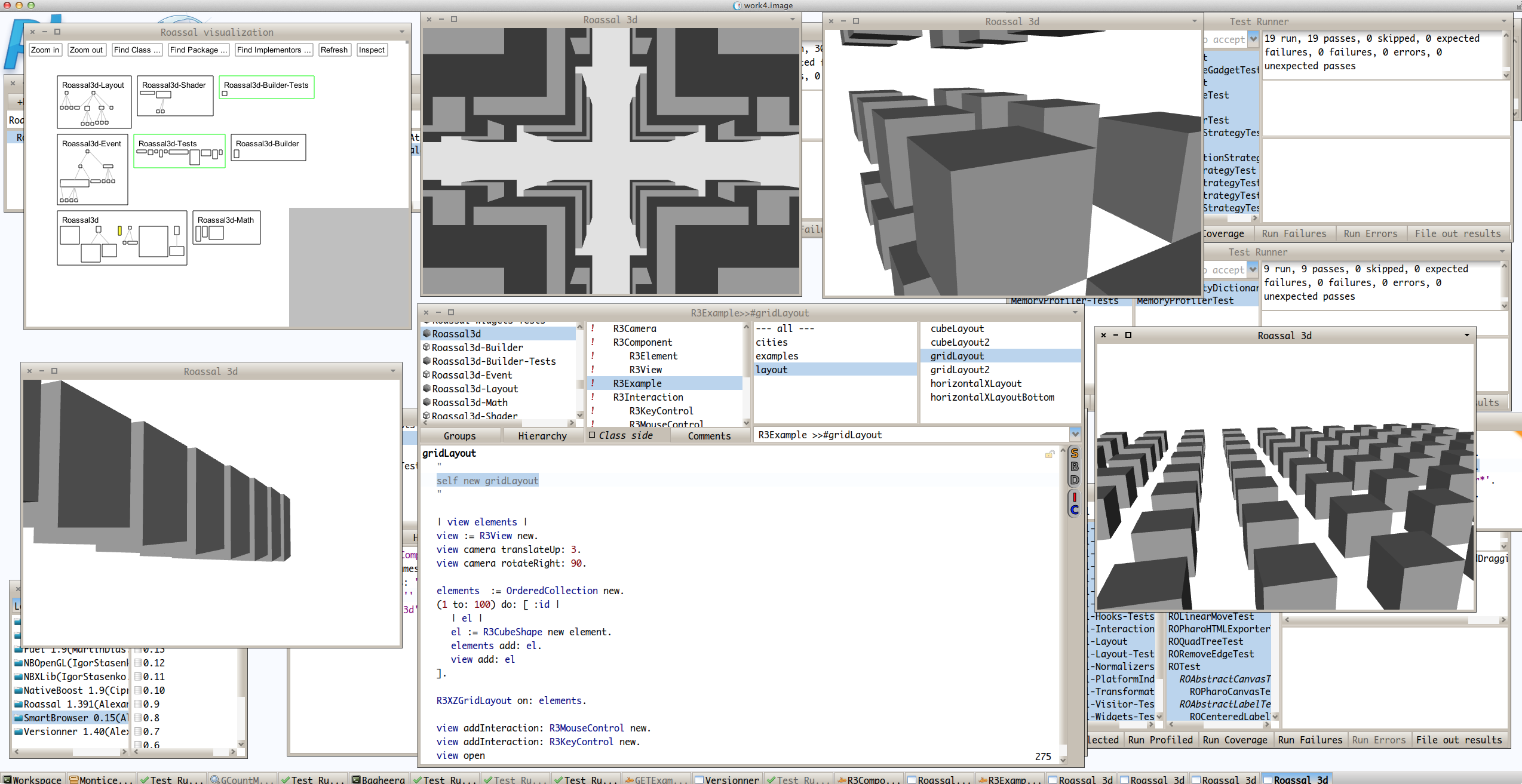The height and width of the screenshot is (784, 1522).
Task: Click the lock icon in gridLayout code pane
Action: (1050, 454)
